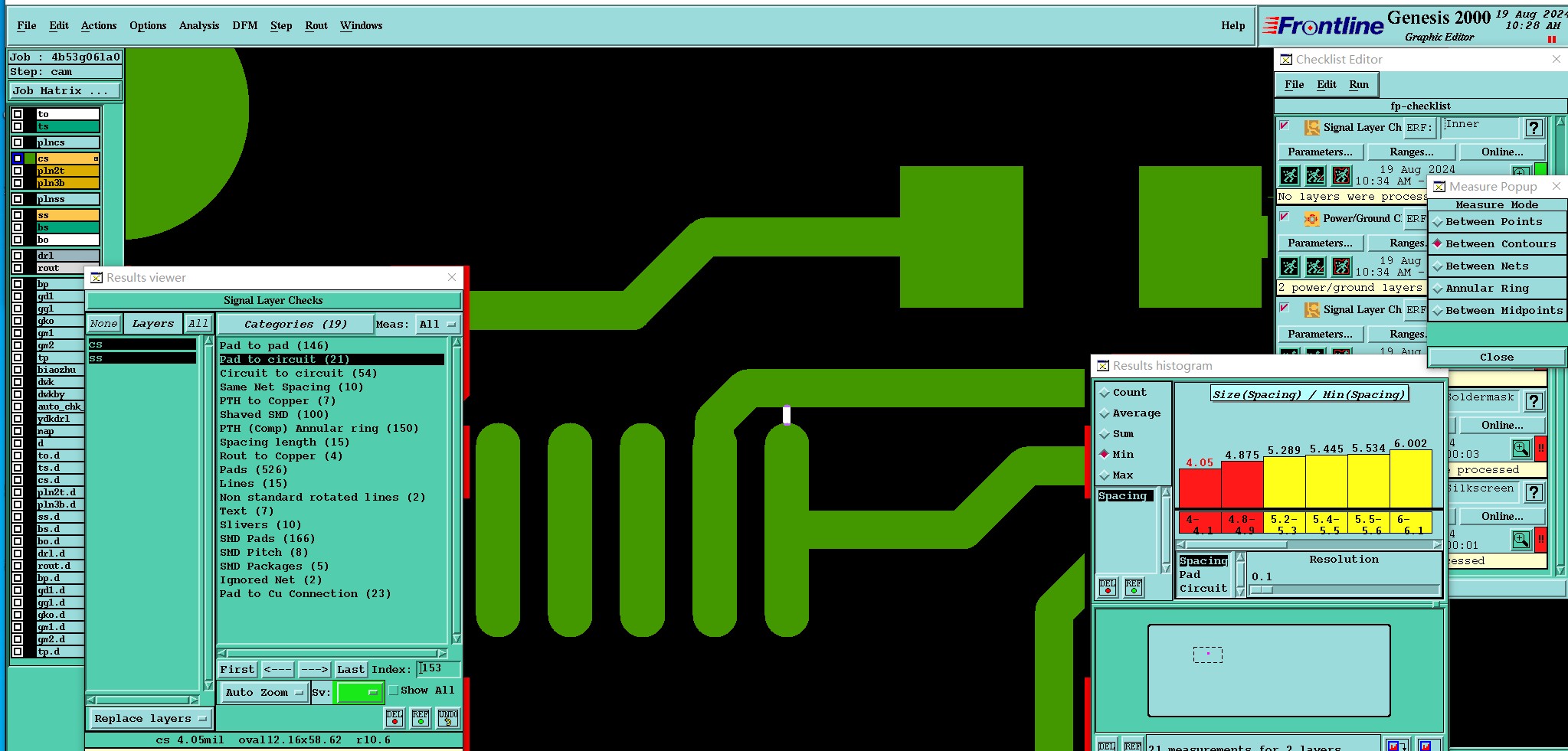Click the help question-mark icon beside Soldermask

[1534, 401]
